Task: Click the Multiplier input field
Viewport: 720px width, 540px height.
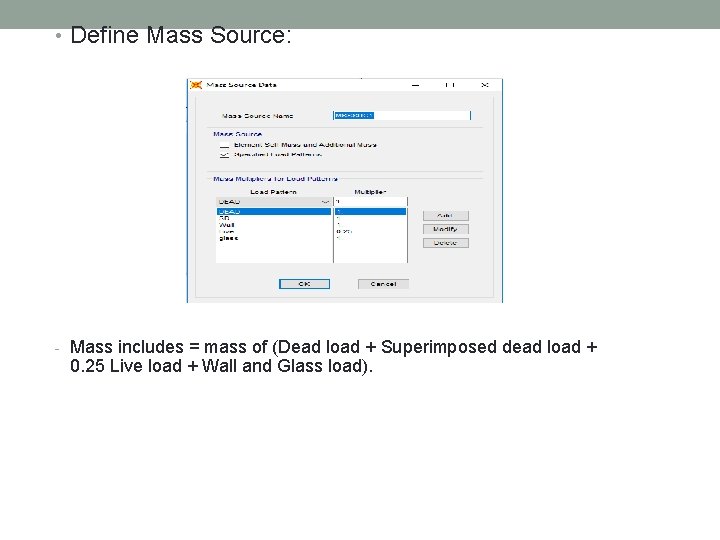Action: tap(370, 202)
